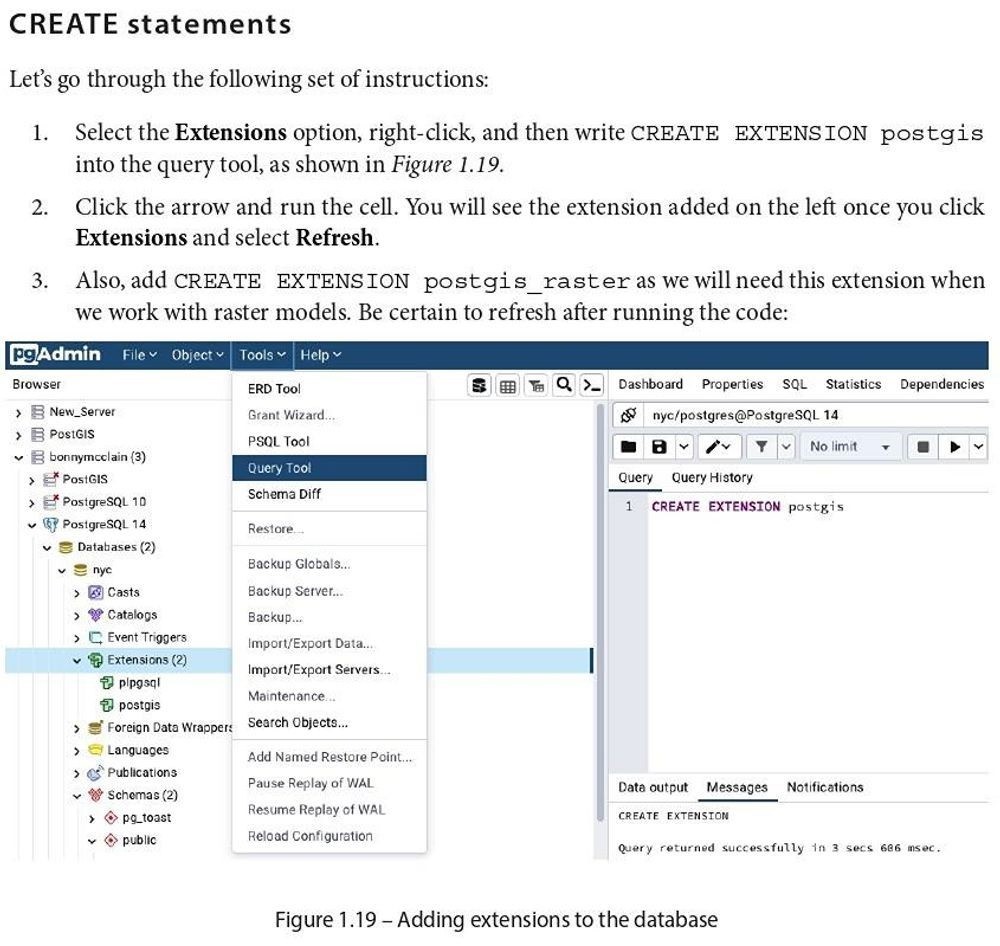The image size is (1000, 946).
Task: Click the Filter funnel icon
Action: pyautogui.click(x=761, y=447)
